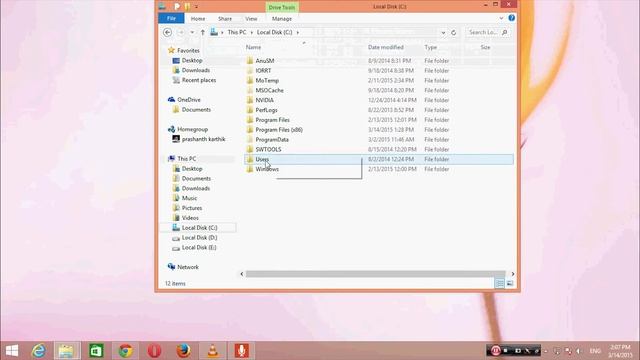Select the MoTemp folder
Image resolution: width=640 pixels, height=360 pixels.
pos(267,80)
